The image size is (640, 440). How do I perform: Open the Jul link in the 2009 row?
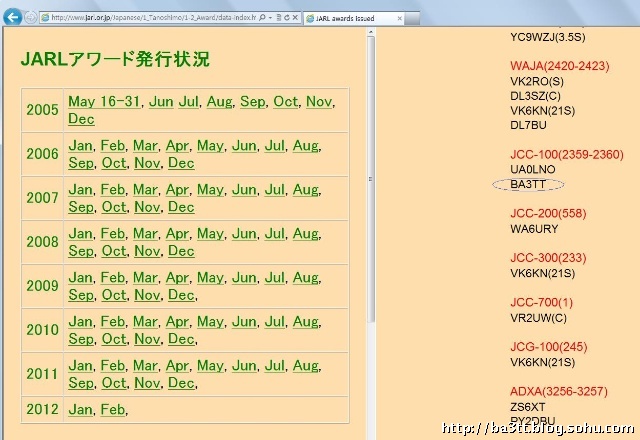click(x=274, y=278)
